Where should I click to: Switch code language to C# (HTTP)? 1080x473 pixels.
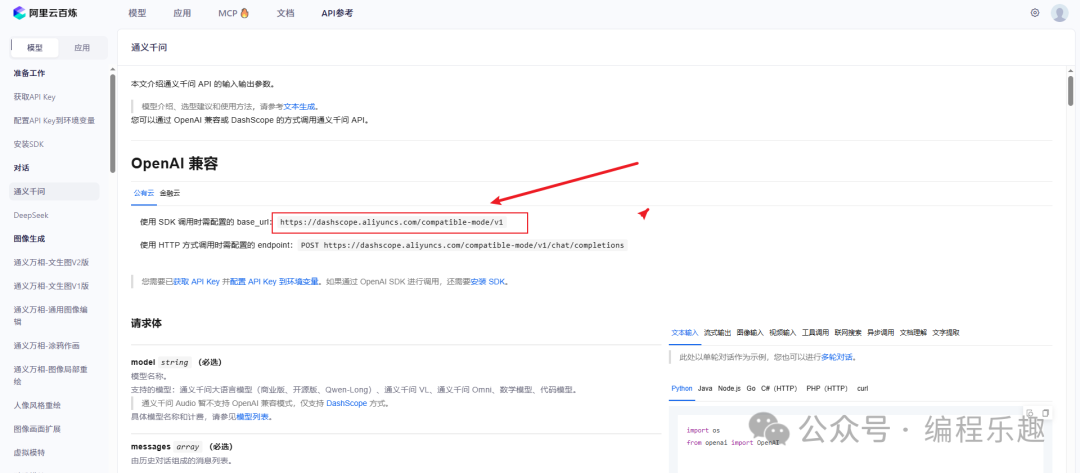pyautogui.click(x=778, y=388)
